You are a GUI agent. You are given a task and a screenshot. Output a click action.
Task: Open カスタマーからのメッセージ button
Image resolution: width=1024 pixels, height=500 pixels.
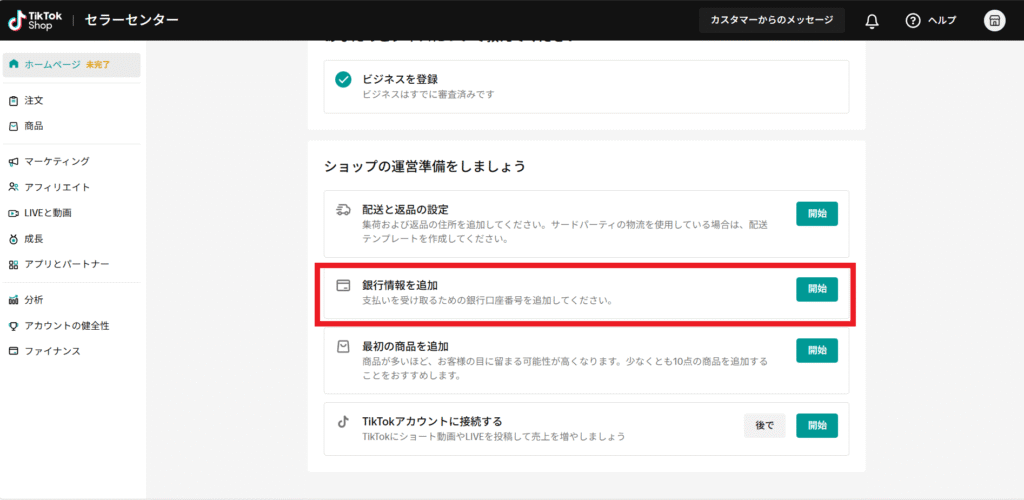click(772, 20)
